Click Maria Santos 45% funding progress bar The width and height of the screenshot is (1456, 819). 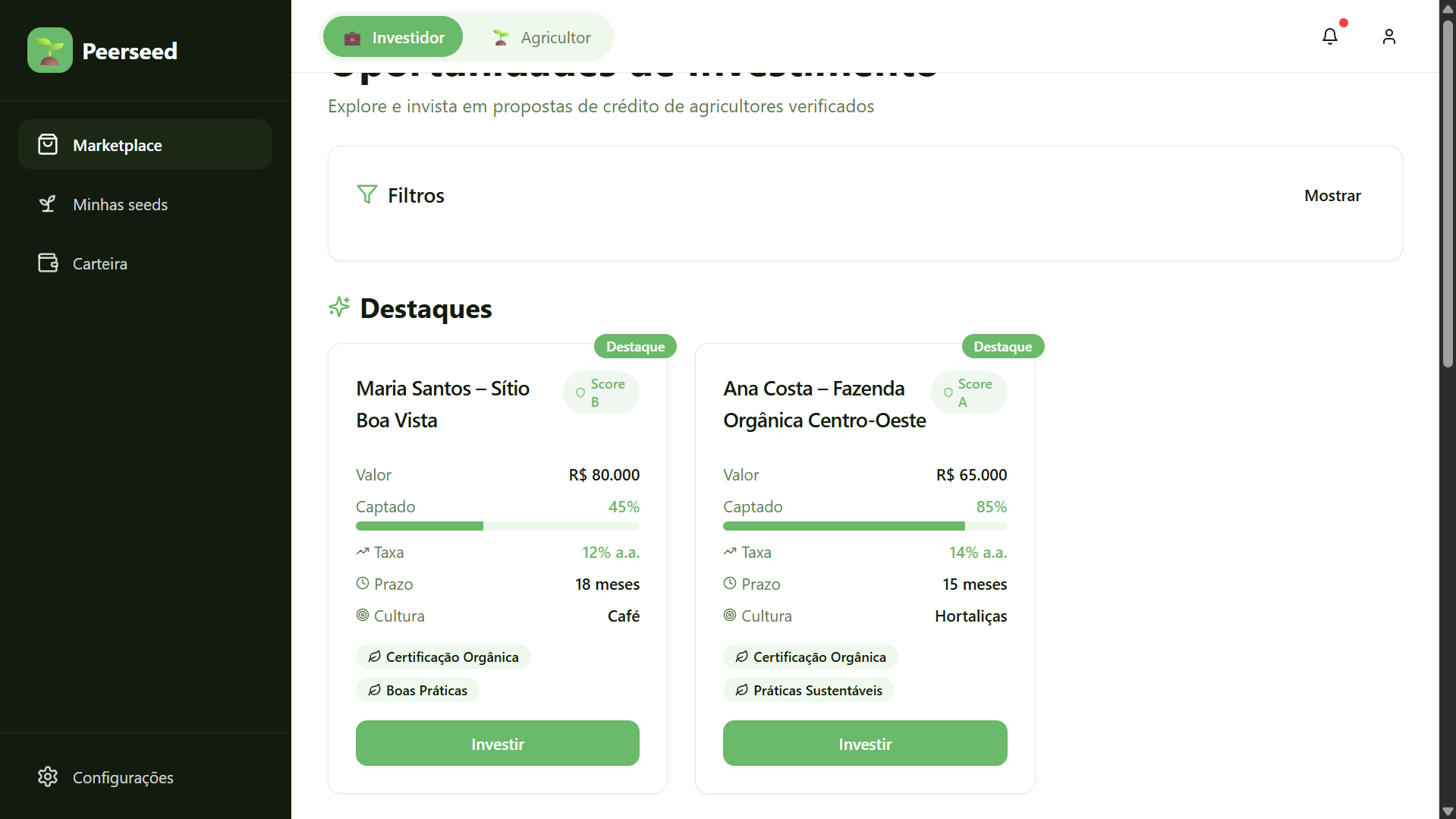click(497, 526)
